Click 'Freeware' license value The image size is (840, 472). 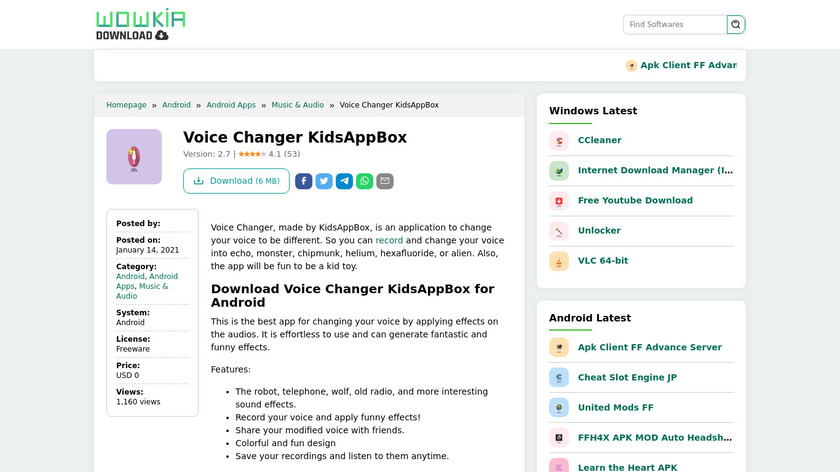pyautogui.click(x=133, y=349)
